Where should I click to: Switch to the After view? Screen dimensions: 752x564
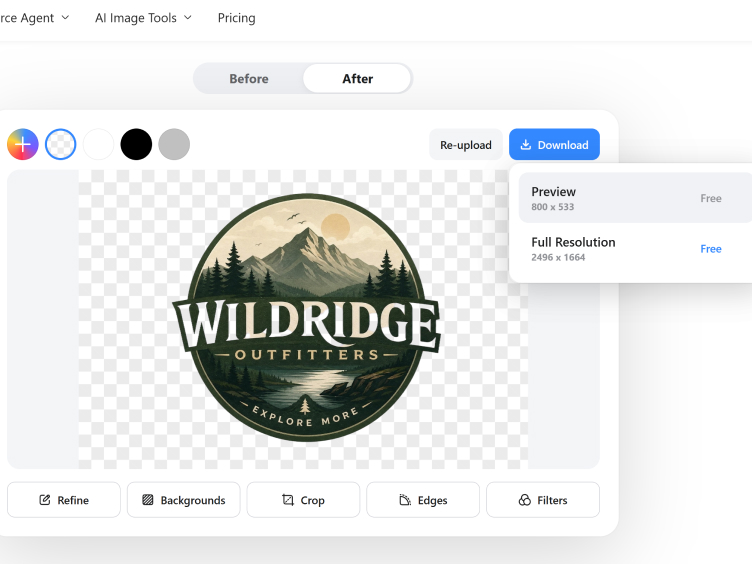click(x=357, y=79)
